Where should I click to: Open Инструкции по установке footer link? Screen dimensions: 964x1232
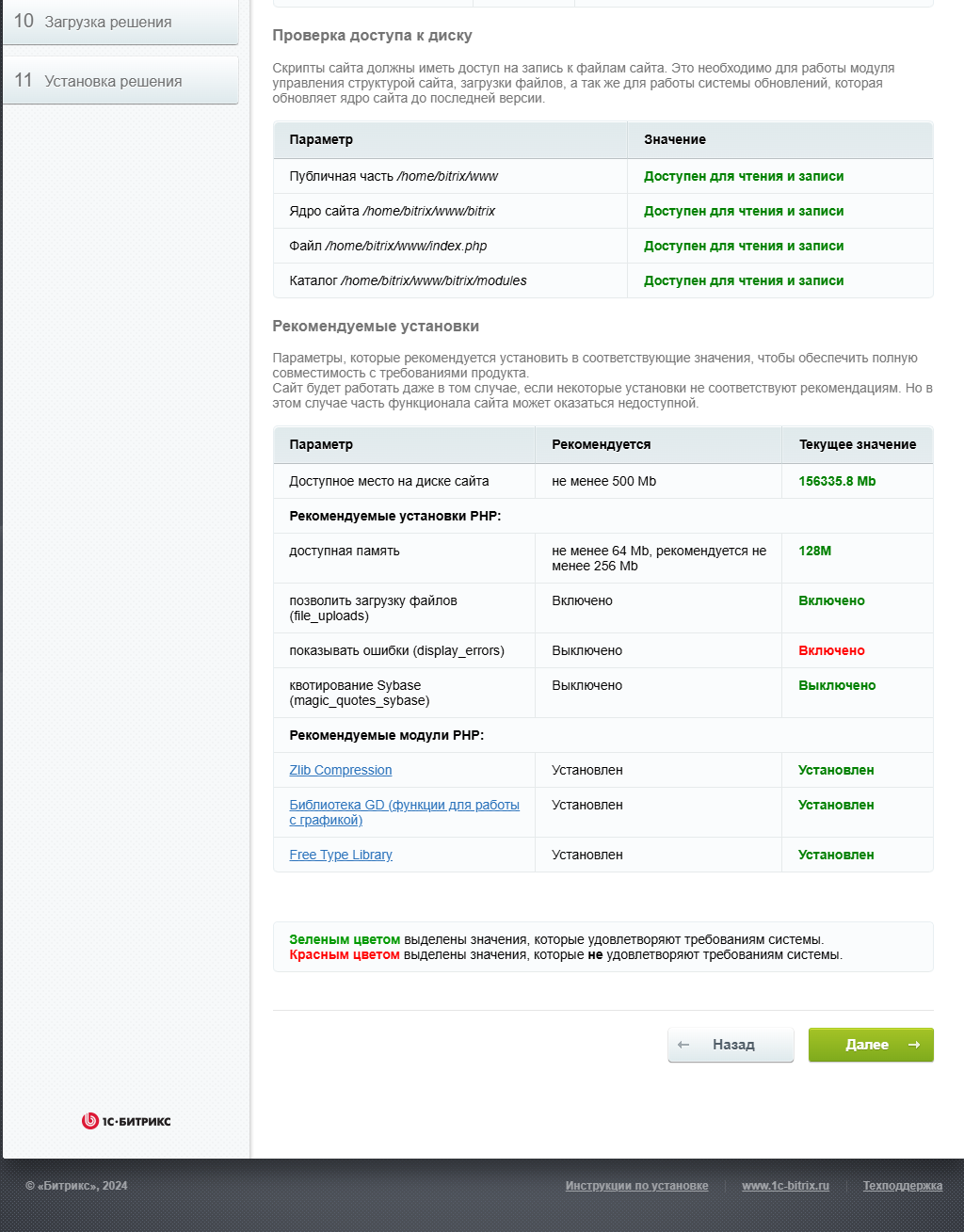coord(636,1186)
